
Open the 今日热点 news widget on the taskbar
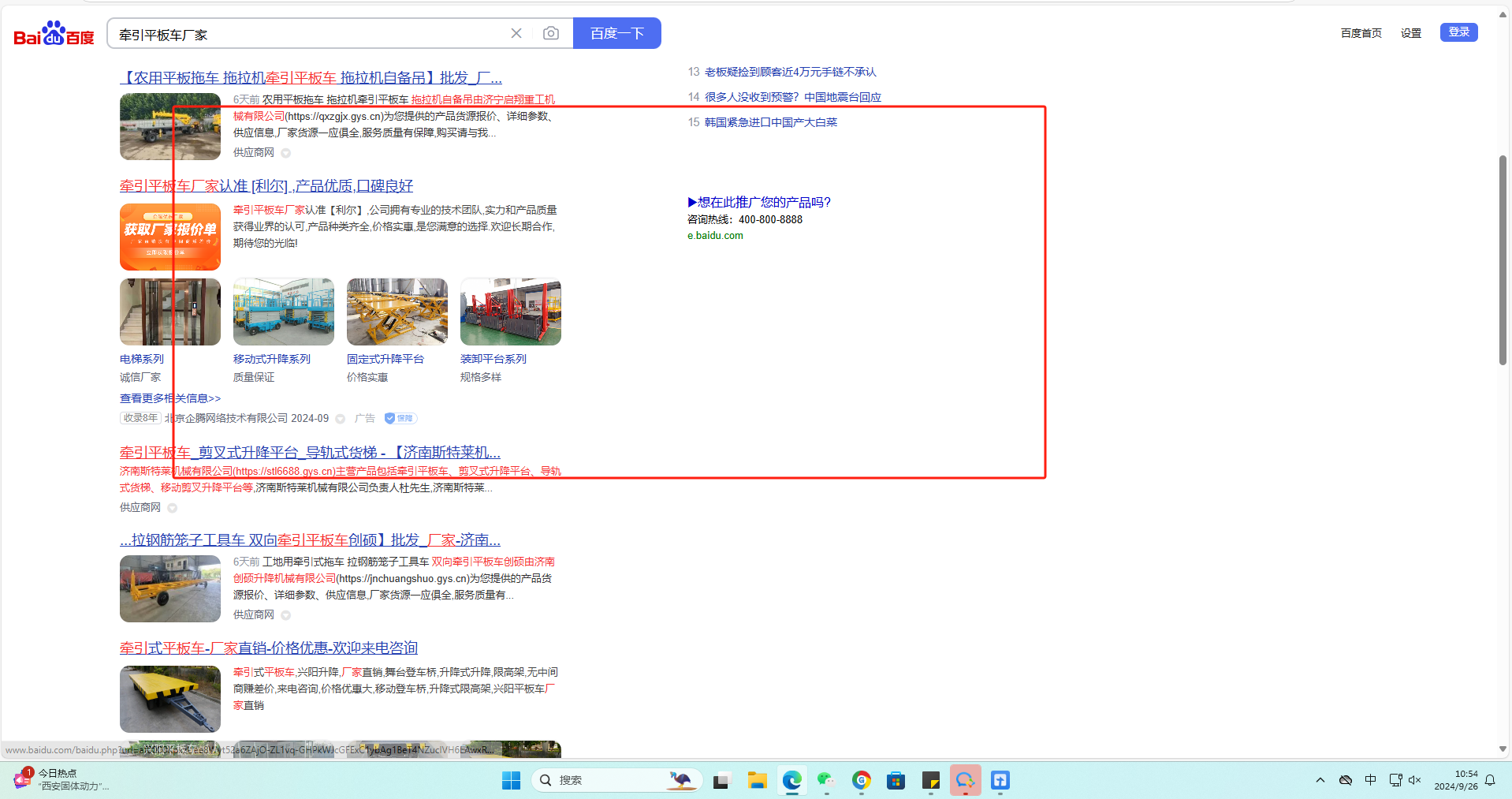(61, 779)
